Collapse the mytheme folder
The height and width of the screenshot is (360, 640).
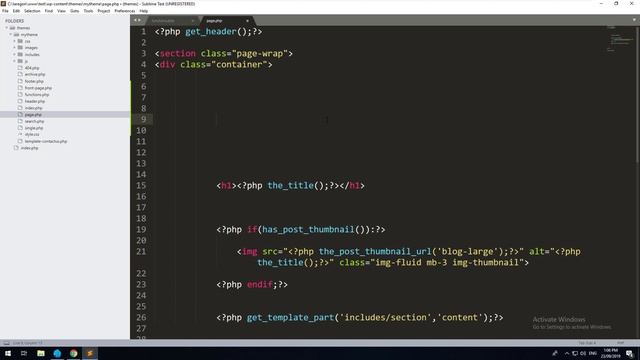click(x=11, y=35)
